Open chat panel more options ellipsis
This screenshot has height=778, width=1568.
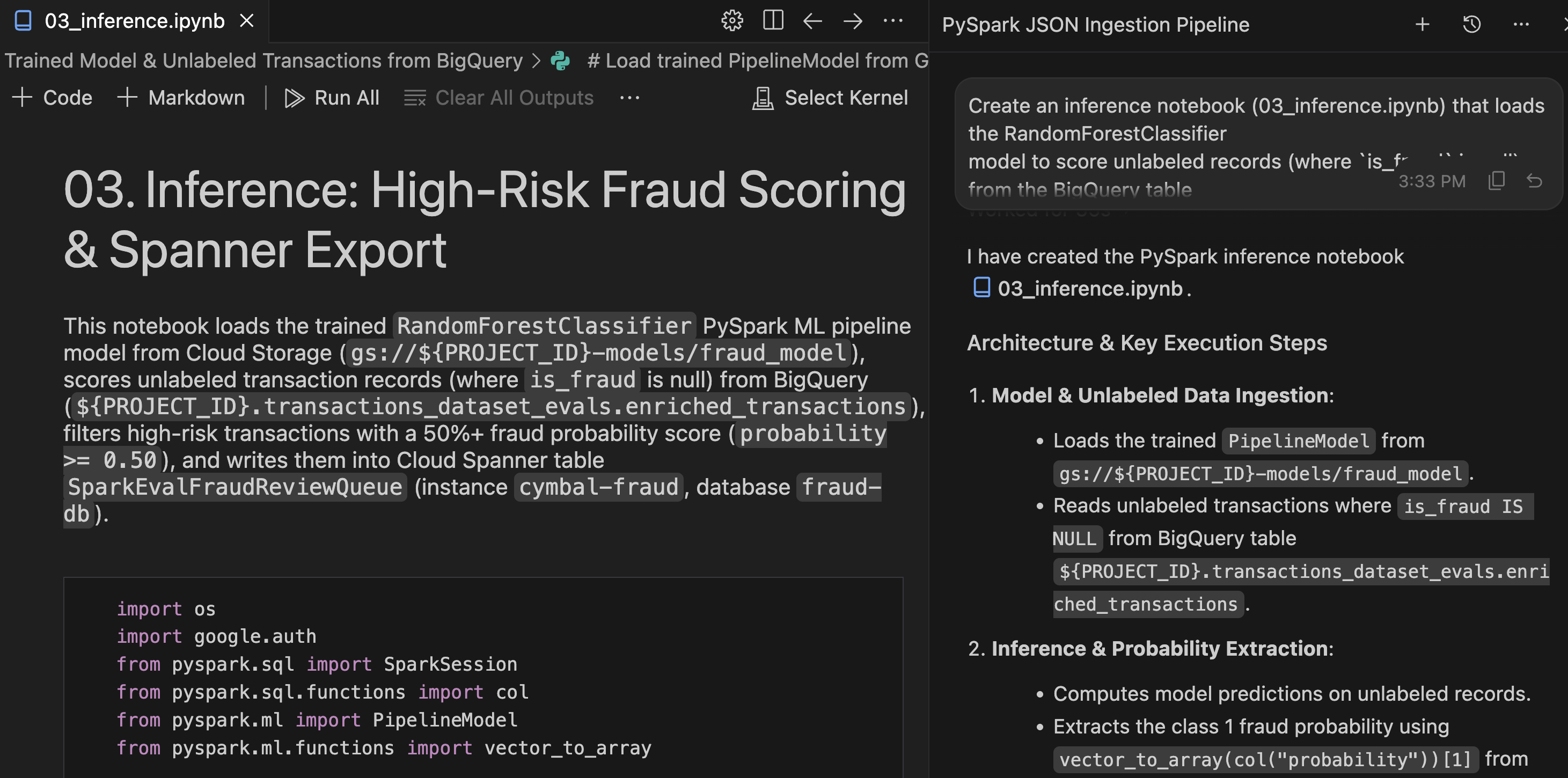[x=1521, y=24]
